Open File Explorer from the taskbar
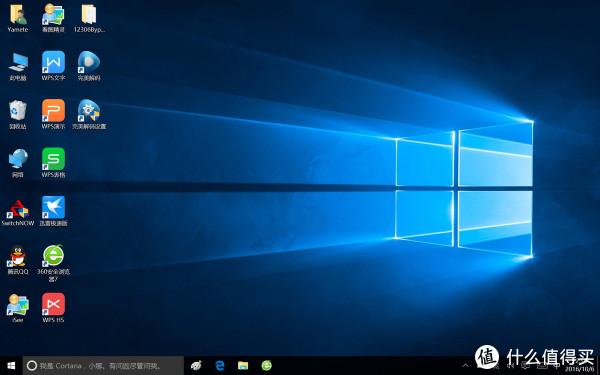The width and height of the screenshot is (600, 375). click(x=243, y=366)
